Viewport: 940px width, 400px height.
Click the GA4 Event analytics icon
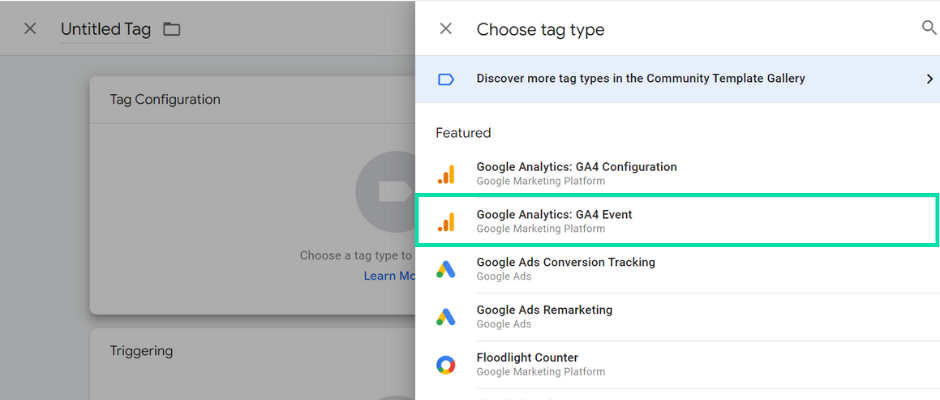click(x=446, y=222)
